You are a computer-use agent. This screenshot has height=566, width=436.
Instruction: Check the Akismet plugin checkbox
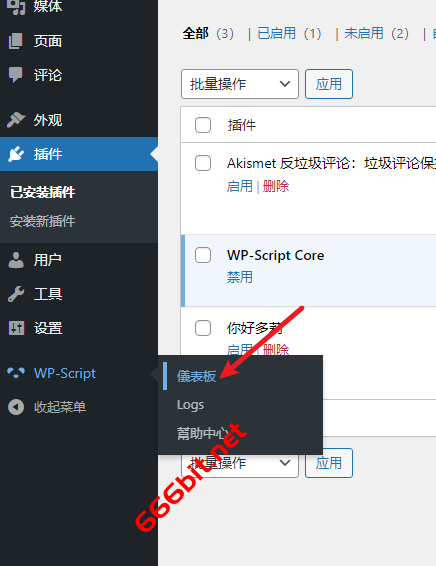(203, 163)
